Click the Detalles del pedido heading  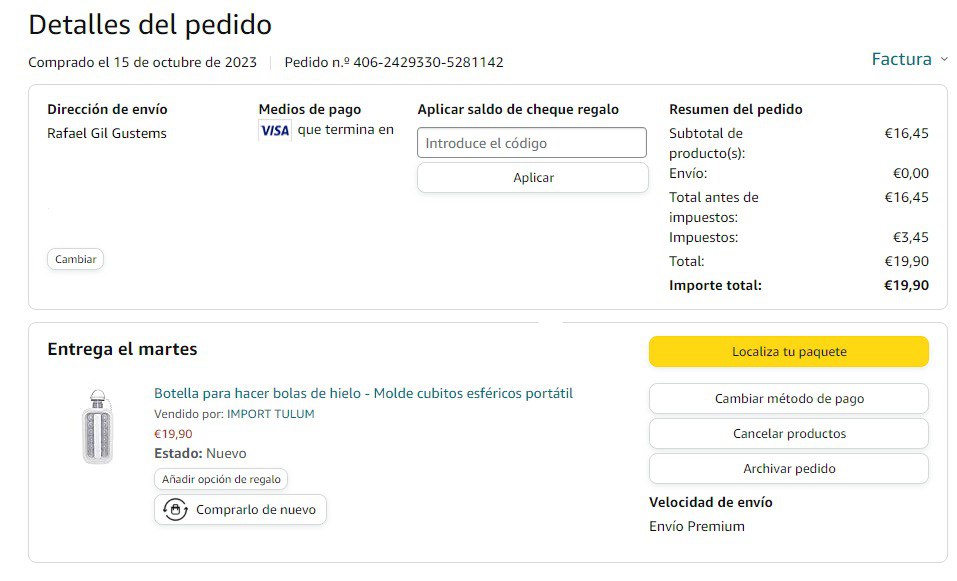point(150,24)
